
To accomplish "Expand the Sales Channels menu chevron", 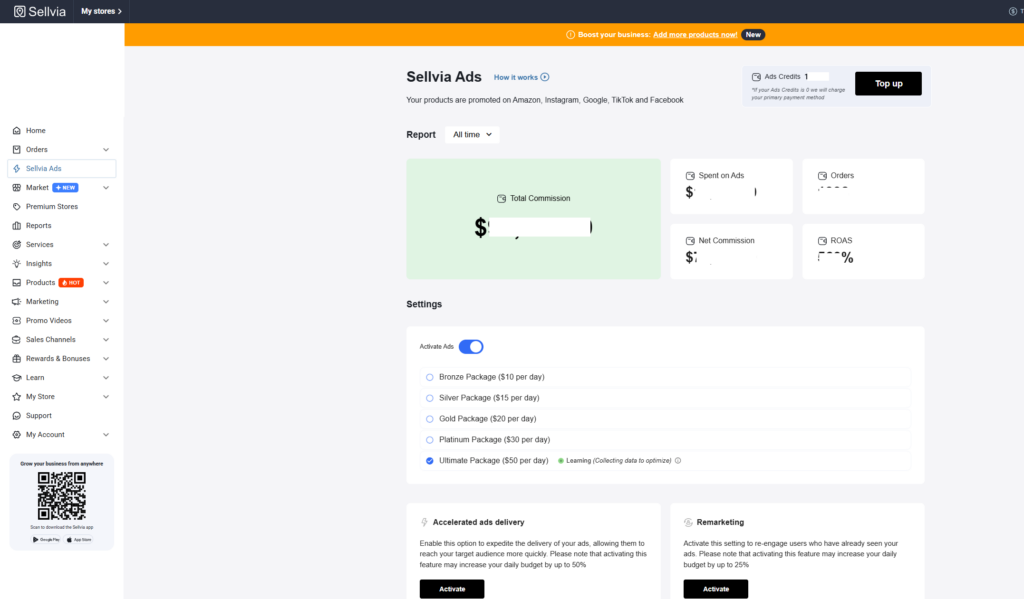I will click(106, 340).
